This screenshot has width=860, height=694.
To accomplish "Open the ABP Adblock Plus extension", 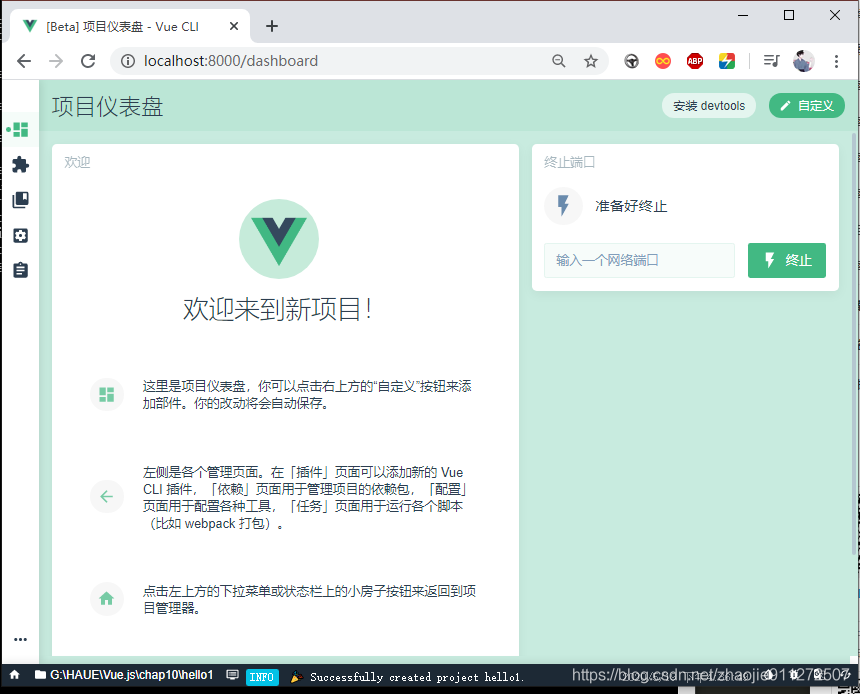I will tap(695, 61).
